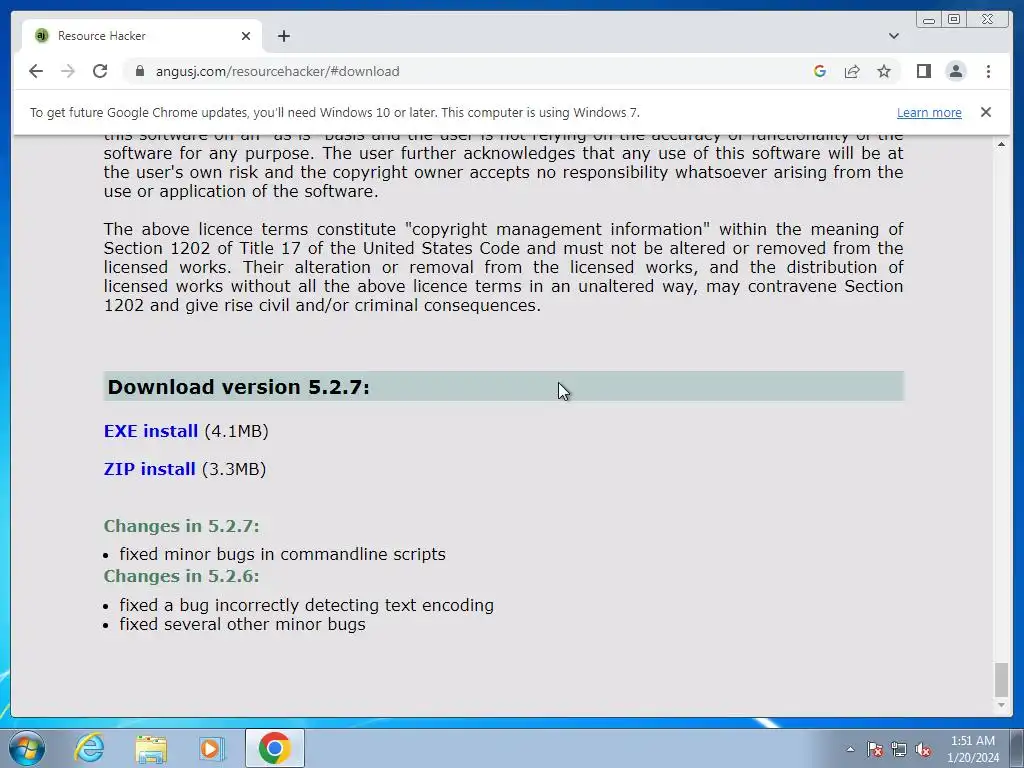This screenshot has width=1024, height=768.
Task: Open the Chrome side panel
Action: 923,71
